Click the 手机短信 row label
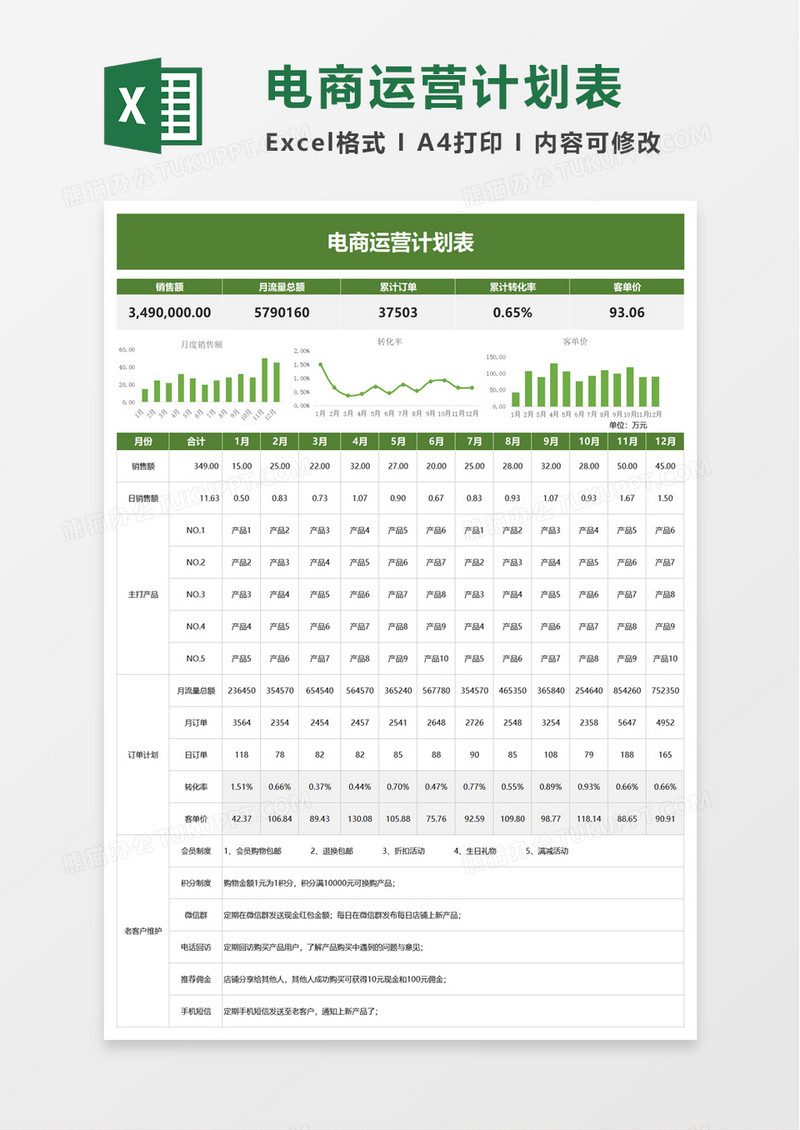Screen dimensions: 800x1130 (x=196, y=1012)
